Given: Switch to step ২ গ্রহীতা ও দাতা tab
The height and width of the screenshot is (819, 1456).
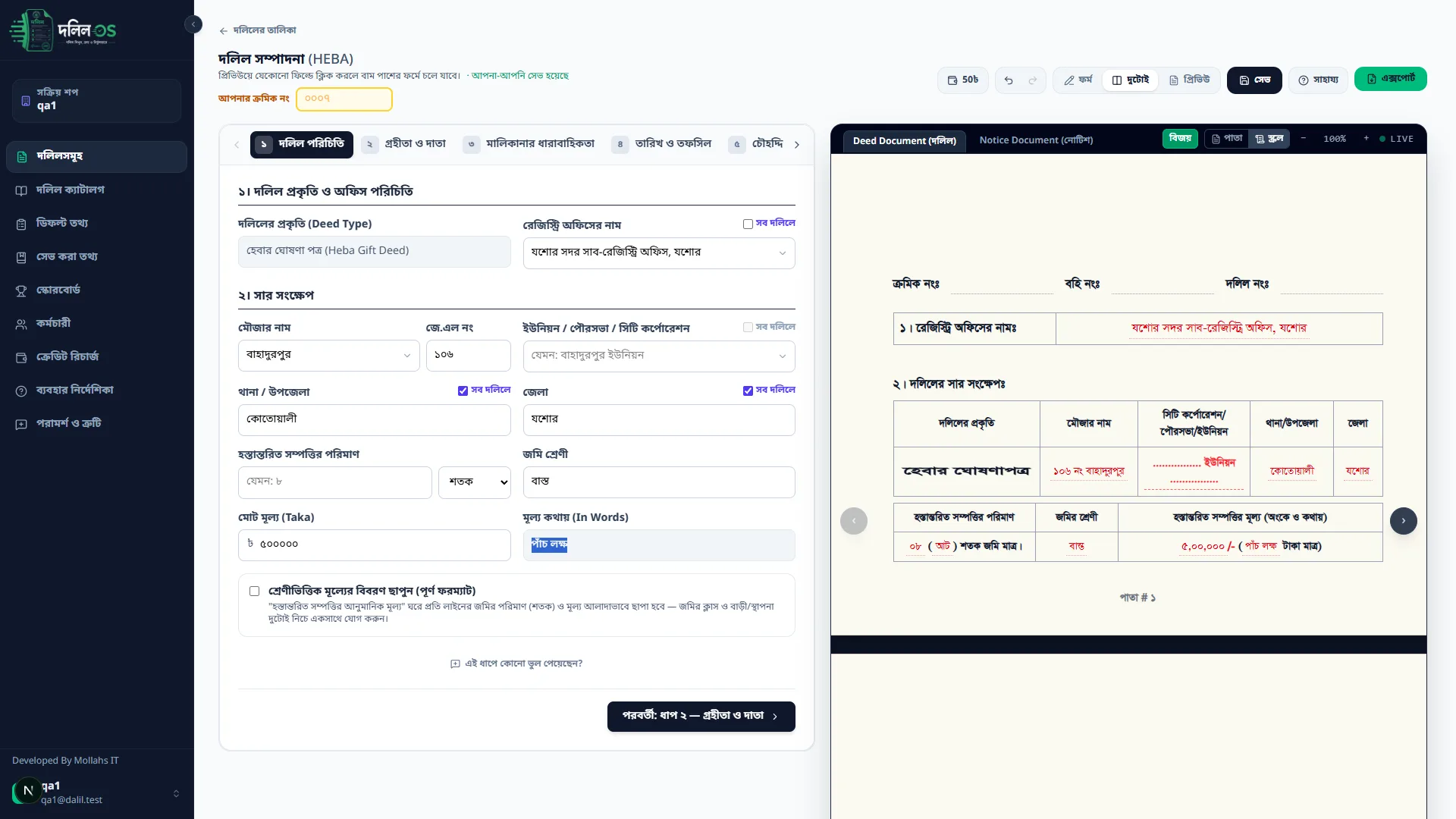Looking at the screenshot, I should tap(404, 144).
